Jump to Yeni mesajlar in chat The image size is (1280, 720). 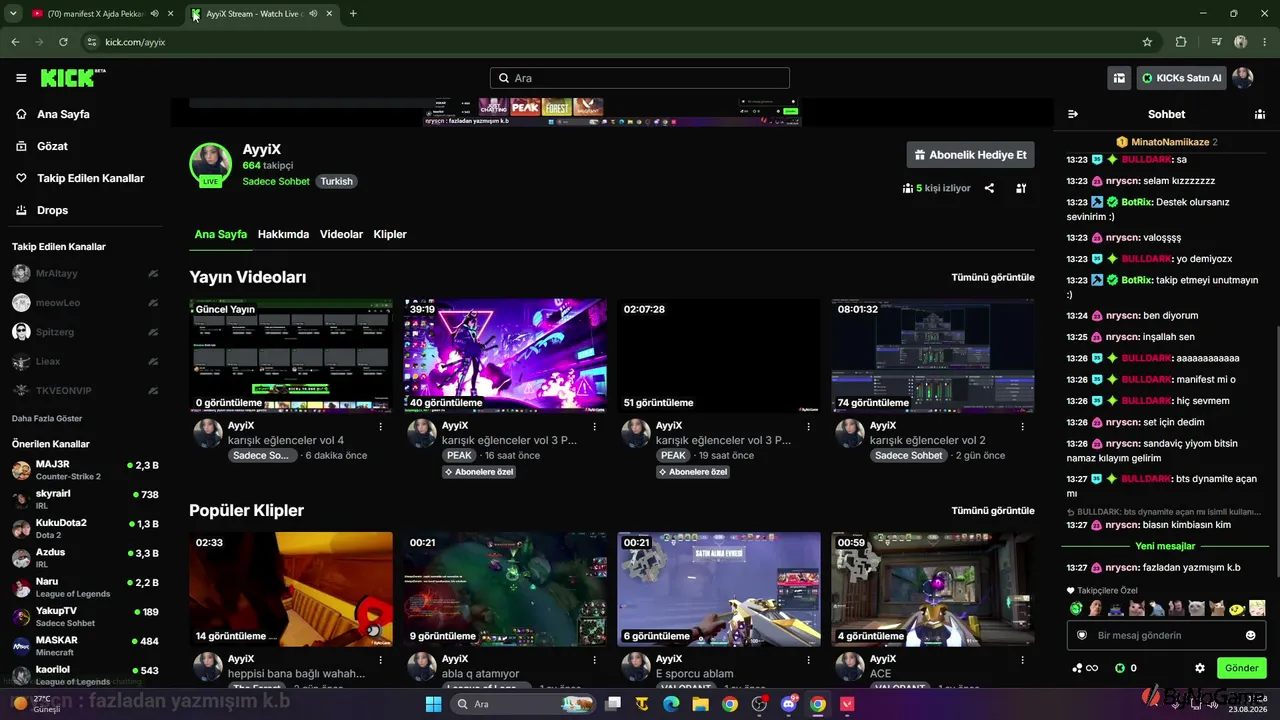pyautogui.click(x=1166, y=546)
